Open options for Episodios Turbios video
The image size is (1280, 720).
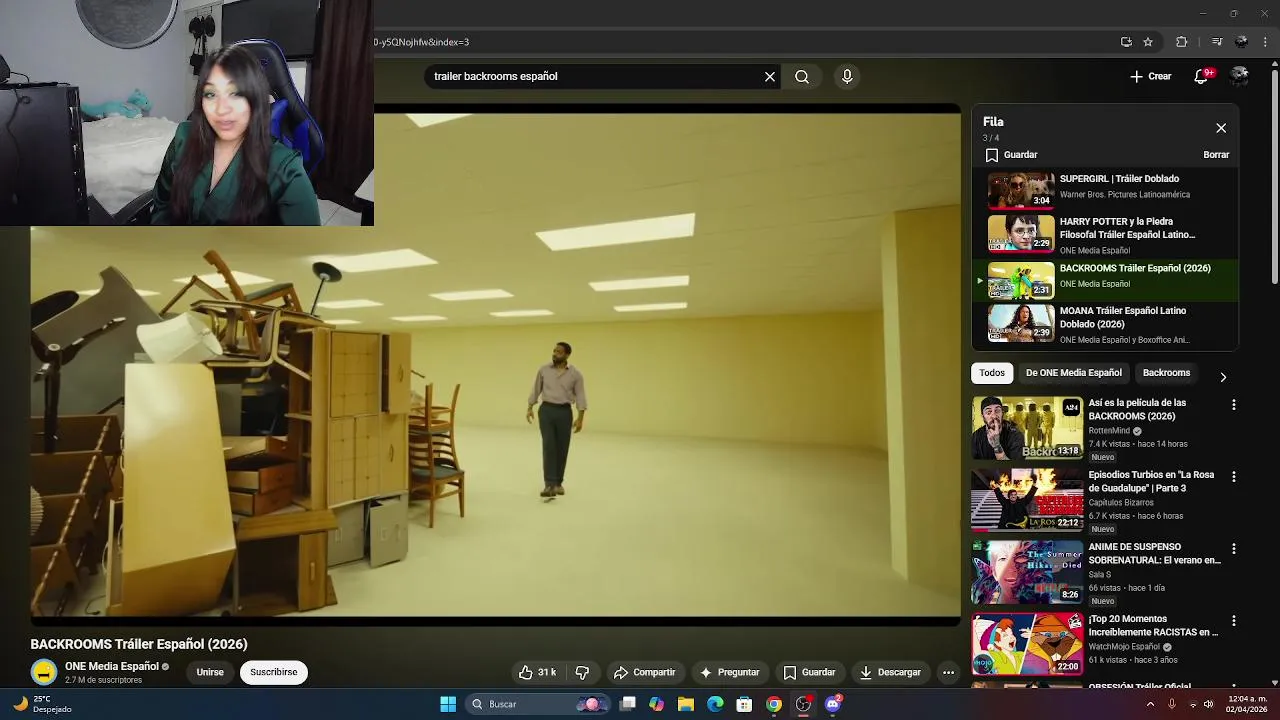click(1233, 477)
